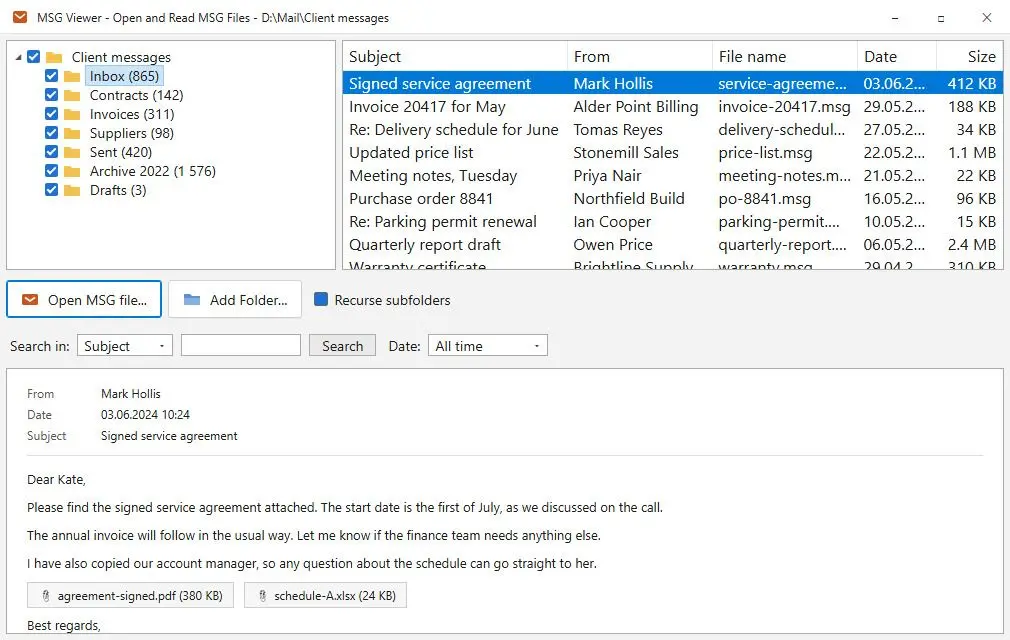Uncheck the Contracts folder checkbox
Screen dimensions: 1010x640
click(52, 95)
